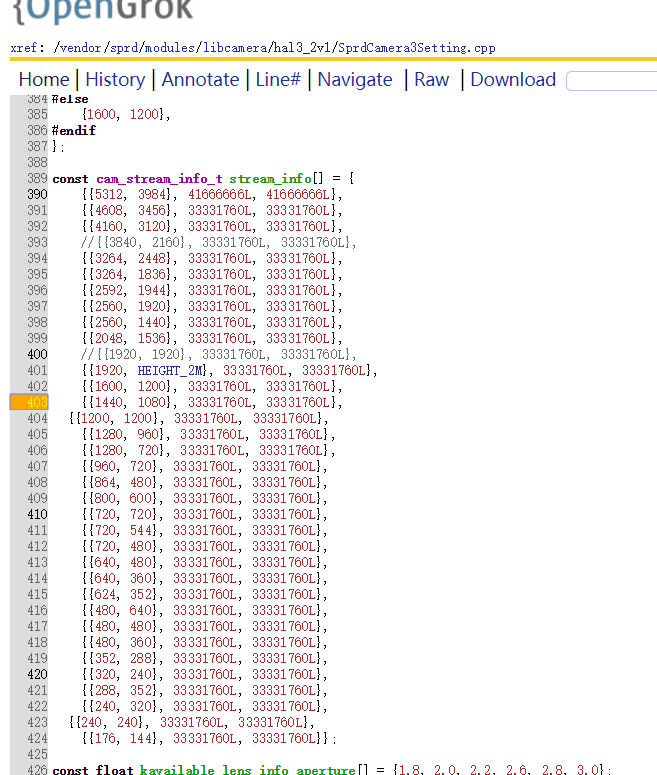The width and height of the screenshot is (657, 775).
Task: Open the modules path segment
Action: pos(170,48)
